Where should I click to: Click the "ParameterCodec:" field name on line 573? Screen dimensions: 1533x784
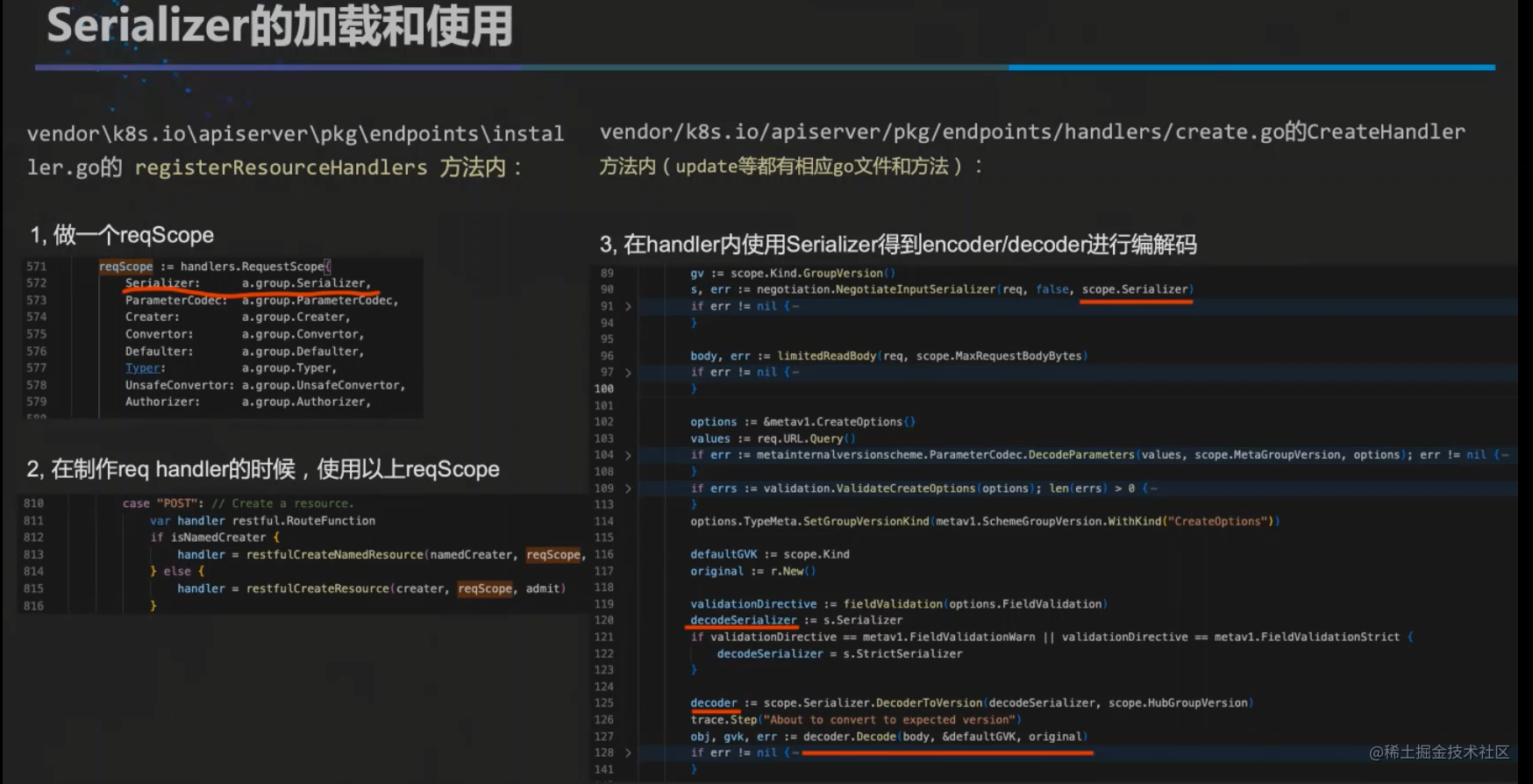[176, 300]
